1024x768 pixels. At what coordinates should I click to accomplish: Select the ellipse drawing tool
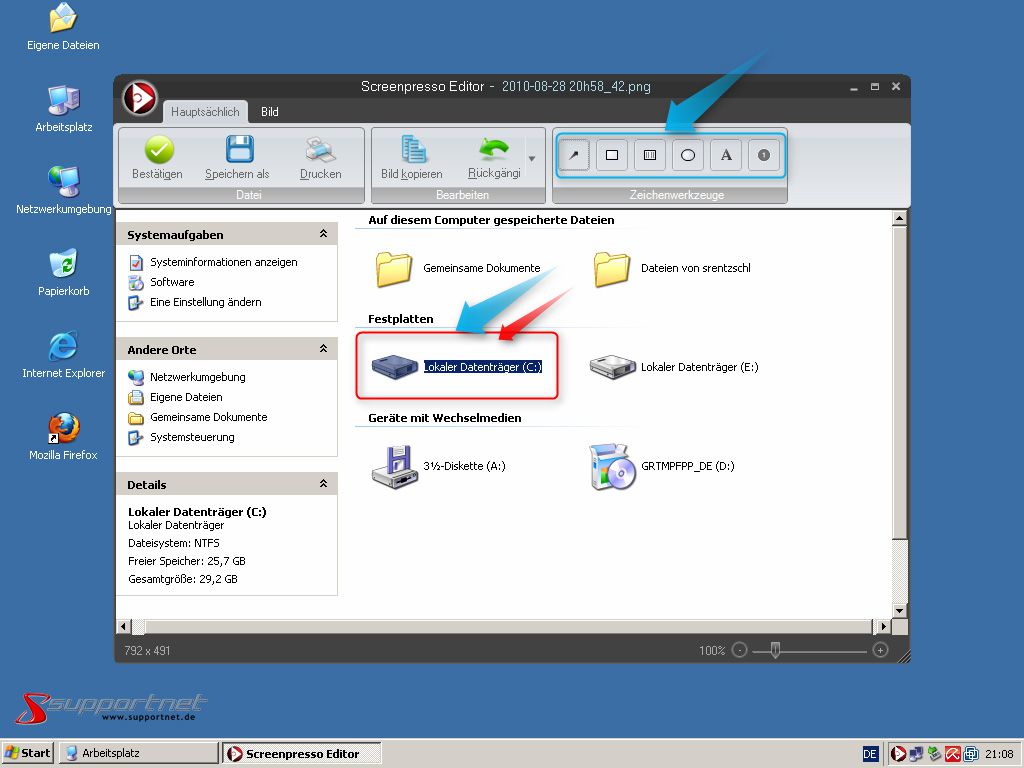coord(688,155)
